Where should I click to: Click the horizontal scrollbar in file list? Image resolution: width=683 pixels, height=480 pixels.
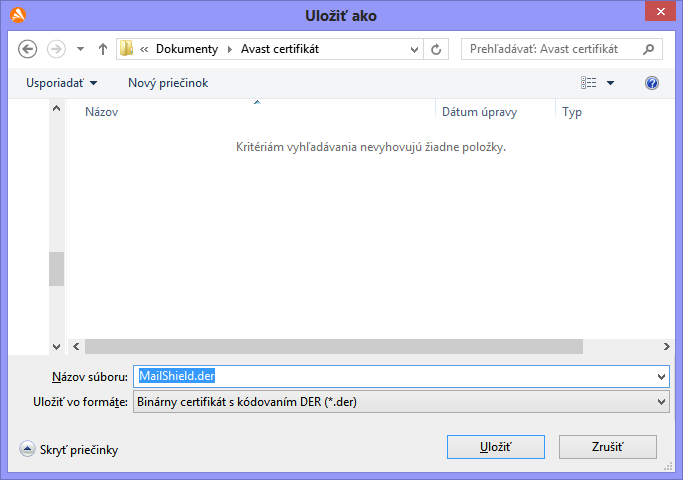point(330,345)
